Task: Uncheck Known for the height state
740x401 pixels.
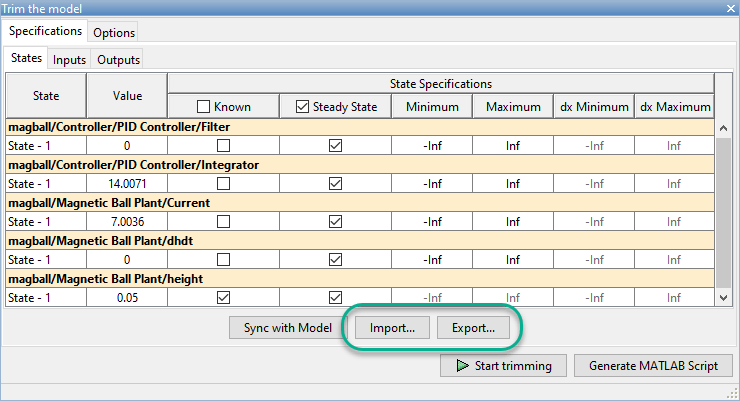Action: point(225,297)
